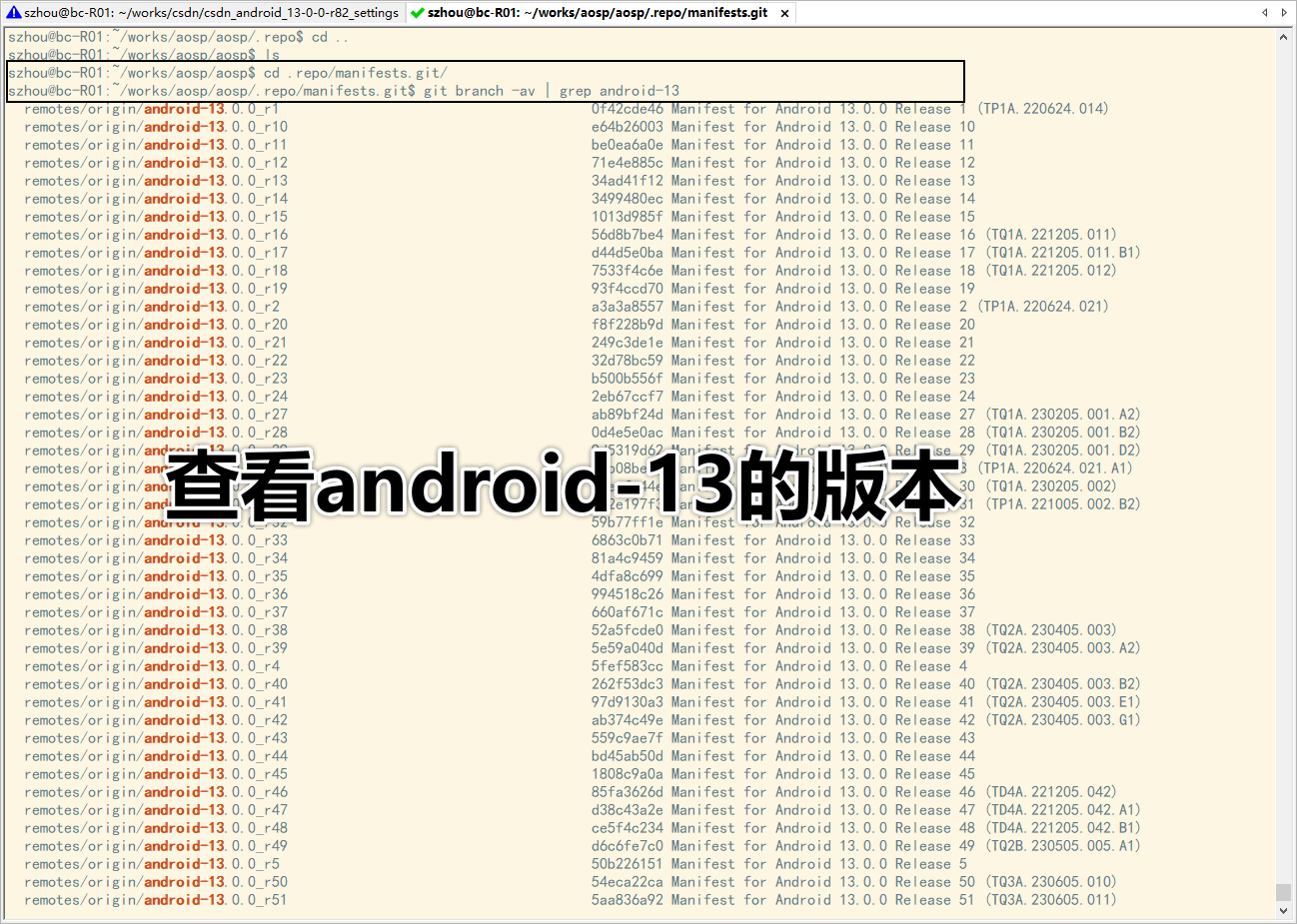Screen dimensions: 1297x924
Task: Switch to the csdn_android_13-0-0-r82_settings tab
Action: point(200,13)
